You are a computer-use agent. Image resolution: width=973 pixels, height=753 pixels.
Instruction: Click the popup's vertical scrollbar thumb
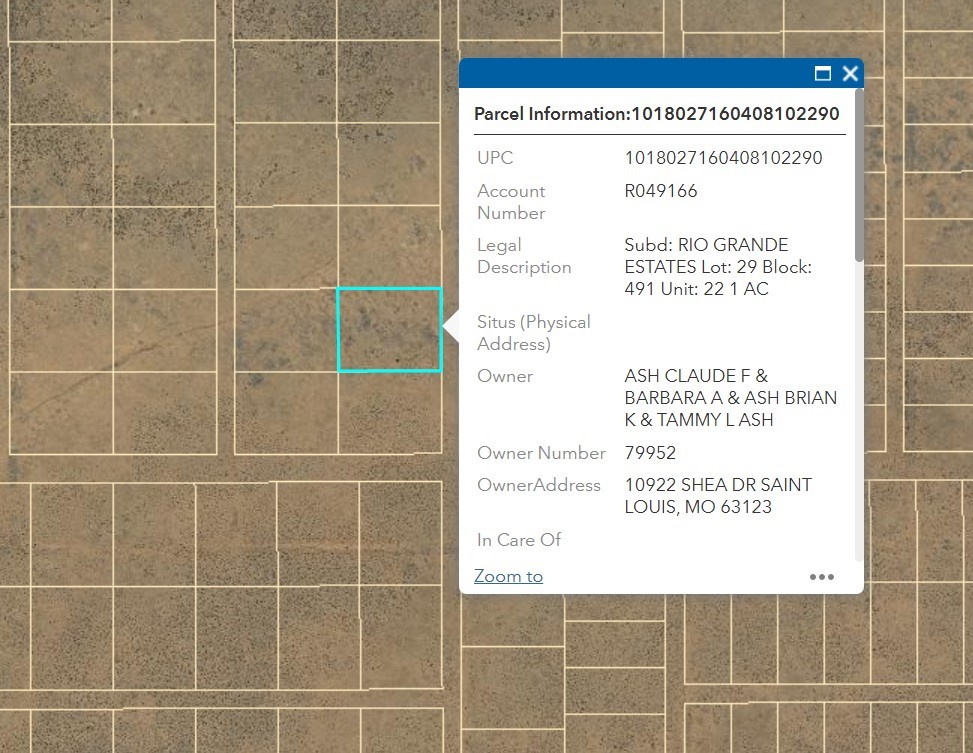tap(859, 175)
